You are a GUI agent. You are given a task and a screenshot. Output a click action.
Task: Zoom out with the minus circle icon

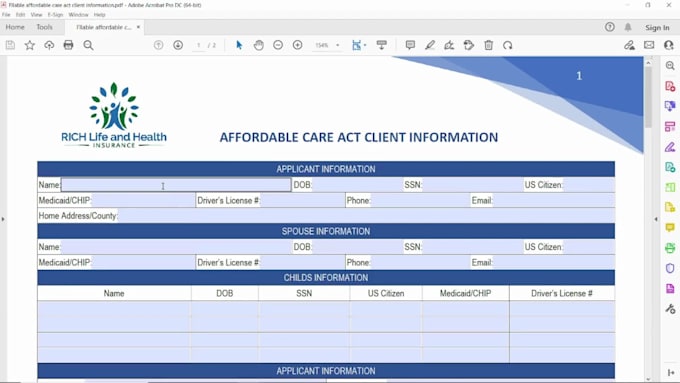click(278, 45)
